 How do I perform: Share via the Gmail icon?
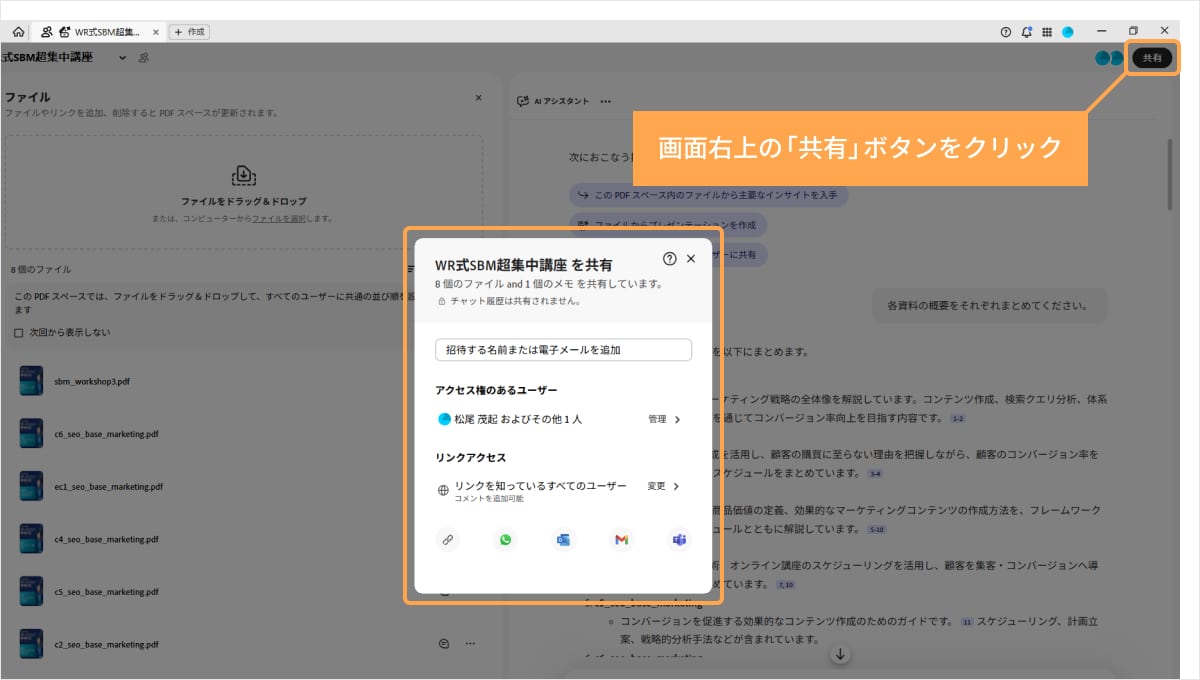(x=621, y=540)
